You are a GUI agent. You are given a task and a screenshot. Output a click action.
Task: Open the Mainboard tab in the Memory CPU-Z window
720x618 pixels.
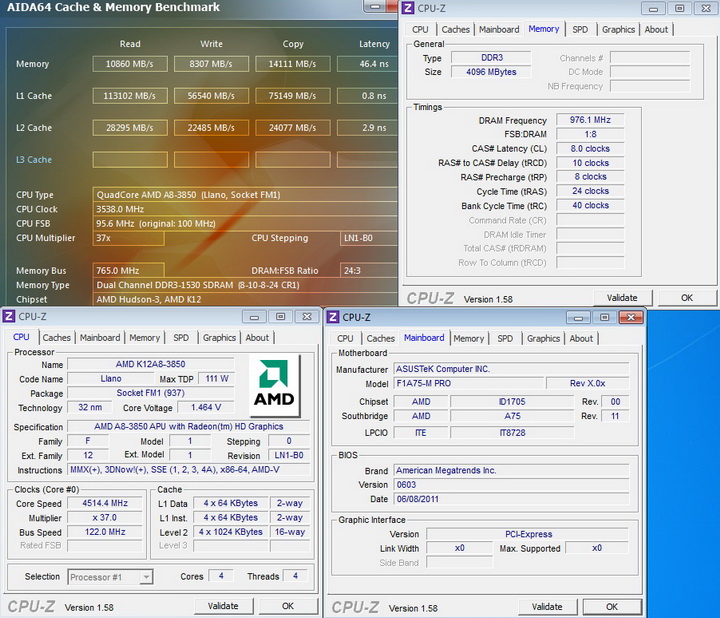(x=499, y=29)
